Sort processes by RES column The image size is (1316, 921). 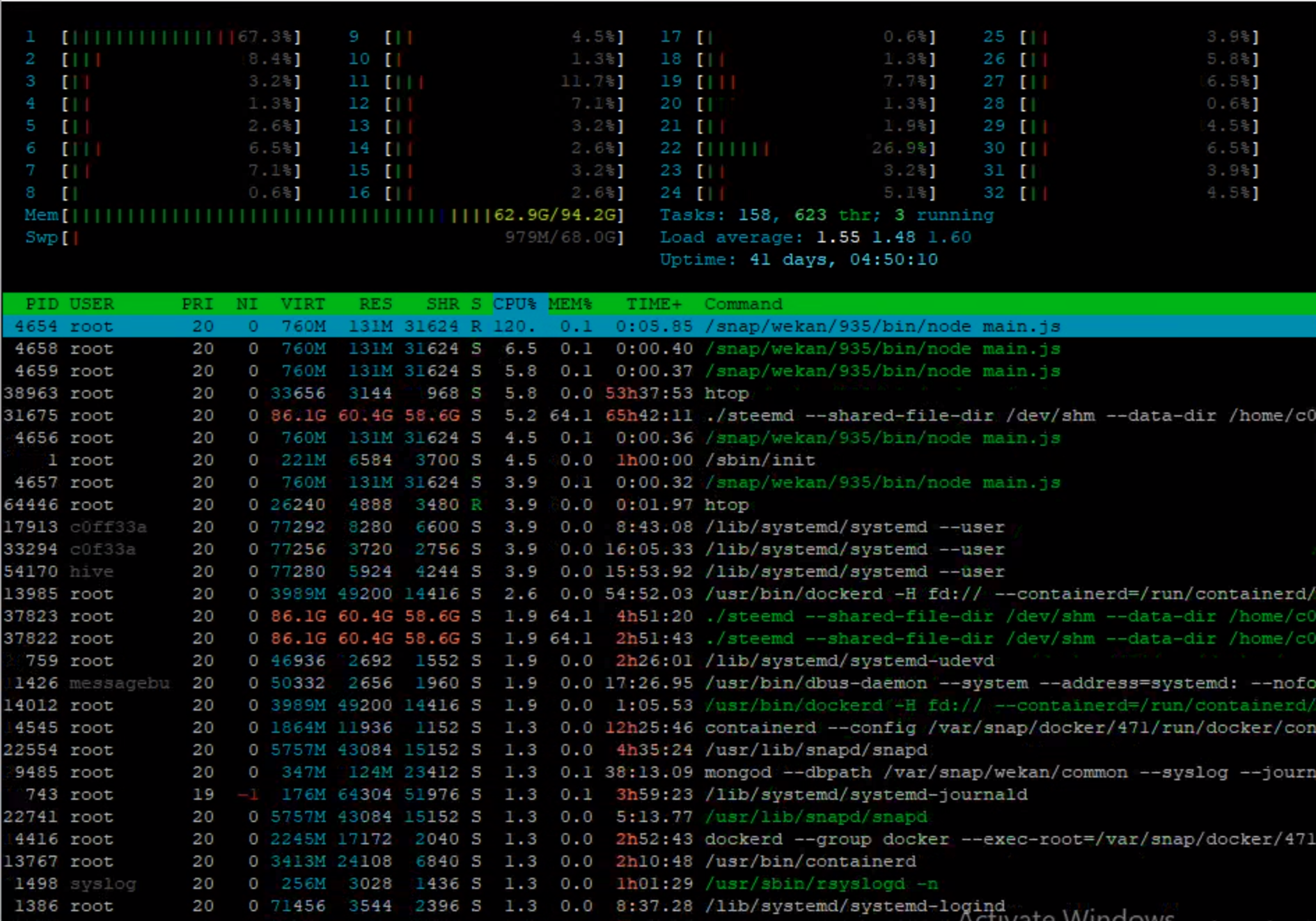click(x=375, y=304)
